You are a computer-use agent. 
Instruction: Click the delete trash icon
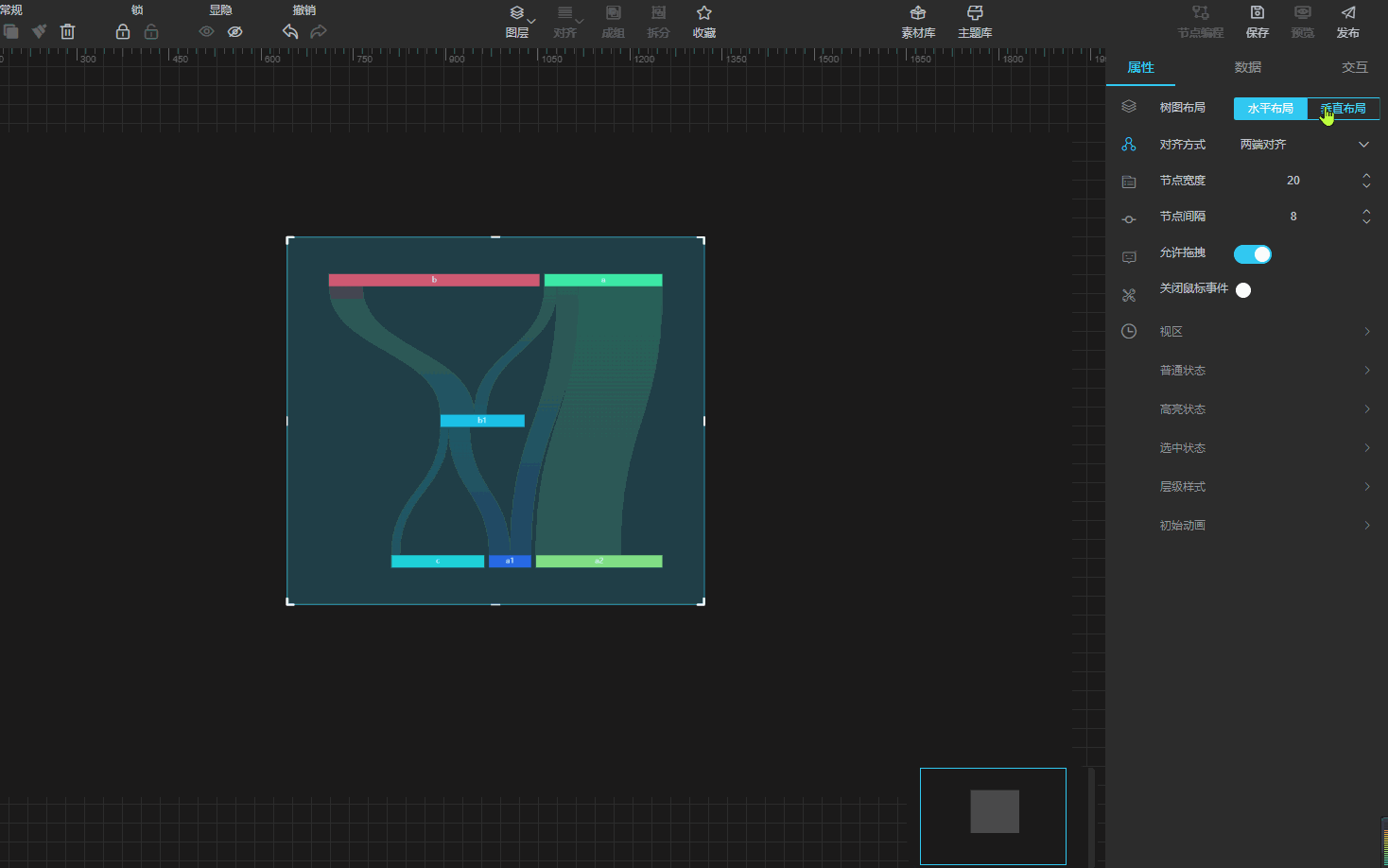pos(67,31)
